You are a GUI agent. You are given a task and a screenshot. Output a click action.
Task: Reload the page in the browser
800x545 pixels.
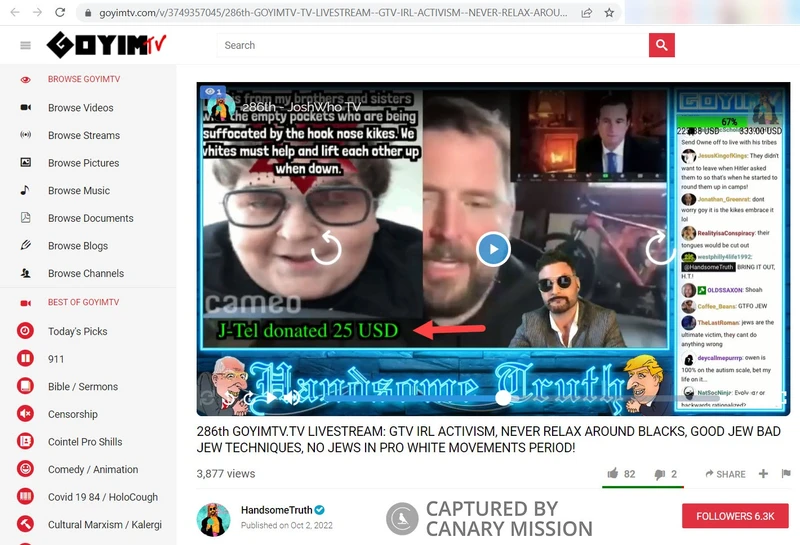click(x=60, y=13)
